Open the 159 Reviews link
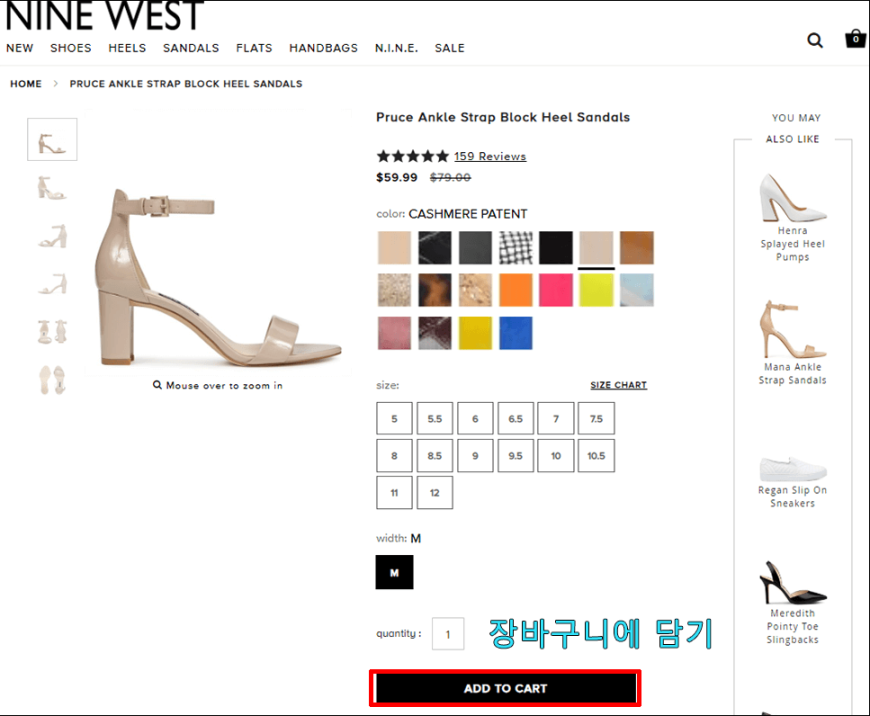The image size is (870, 716). tap(490, 157)
